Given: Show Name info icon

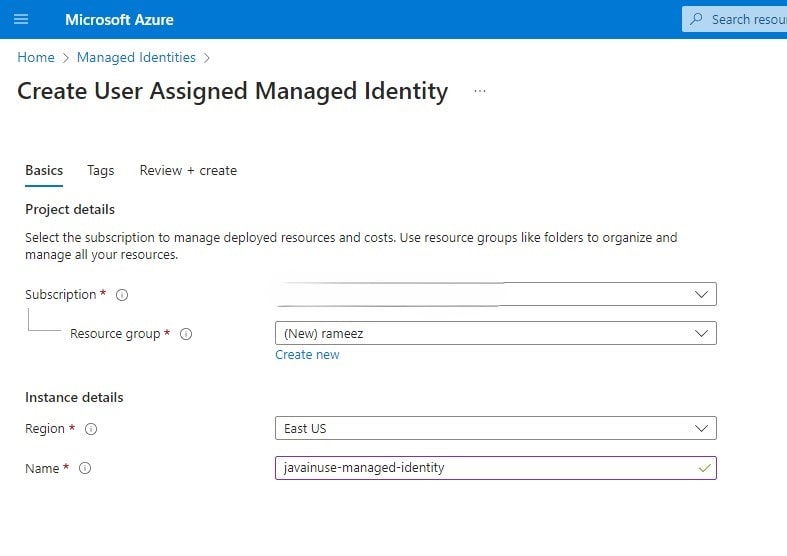Looking at the screenshot, I should point(85,468).
